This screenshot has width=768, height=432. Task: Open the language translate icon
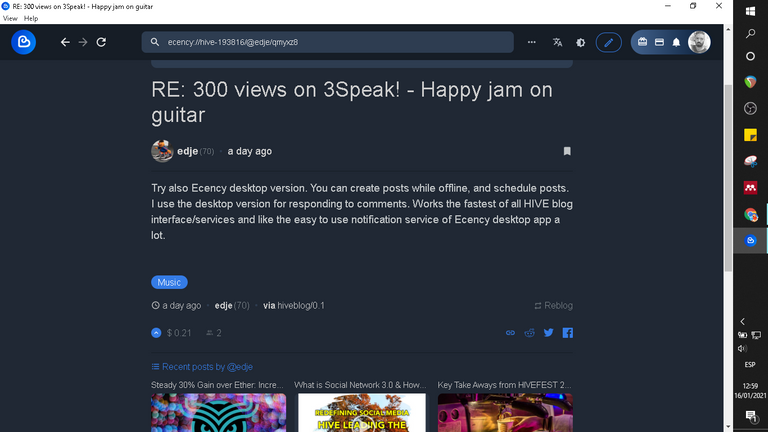pyautogui.click(x=557, y=42)
